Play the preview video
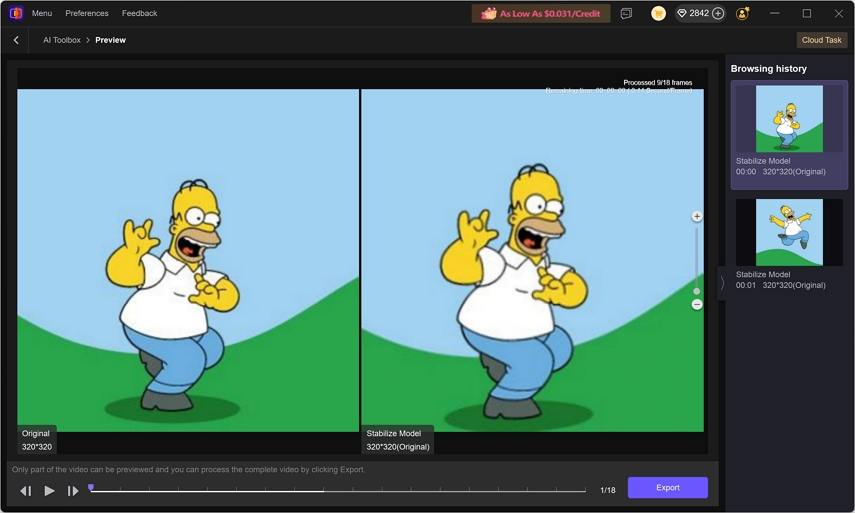The image size is (855, 513). 49,491
